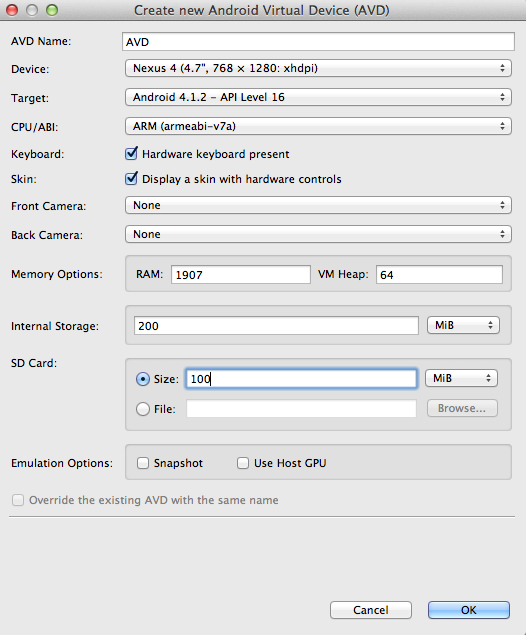Screen dimensions: 526x635
Task: Enable the Snapshot emulation option
Action: click(143, 463)
